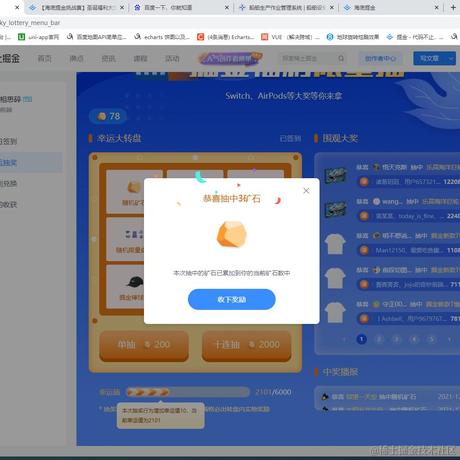Switch to the 船舶生产作业管理系统 browser tab
The height and width of the screenshot is (460, 460).
click(287, 7)
